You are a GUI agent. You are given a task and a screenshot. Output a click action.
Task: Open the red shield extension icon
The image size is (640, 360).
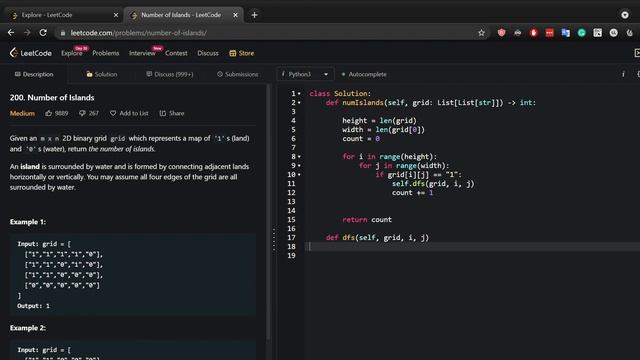501,33
